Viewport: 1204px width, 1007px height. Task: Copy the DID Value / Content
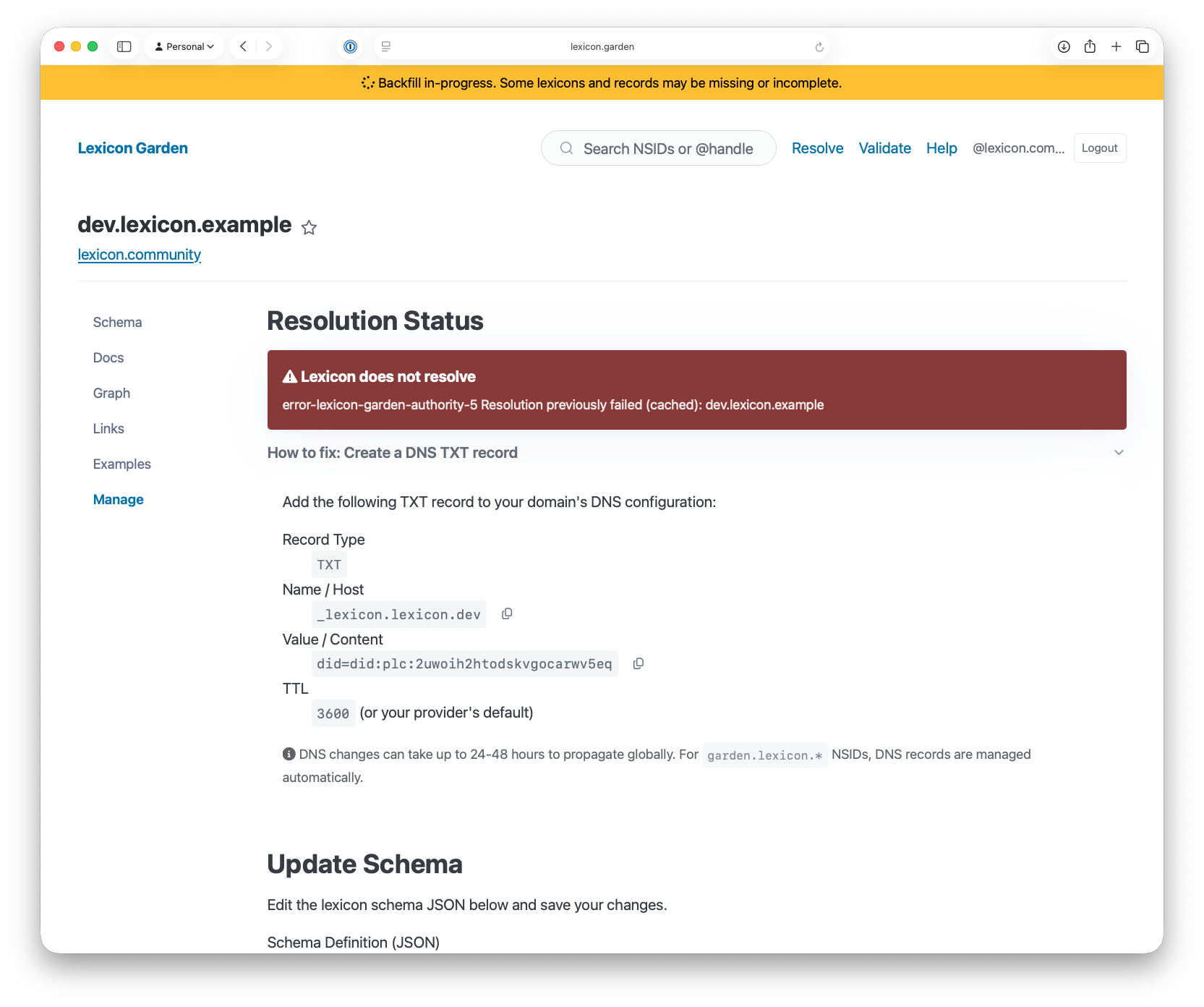(x=638, y=663)
